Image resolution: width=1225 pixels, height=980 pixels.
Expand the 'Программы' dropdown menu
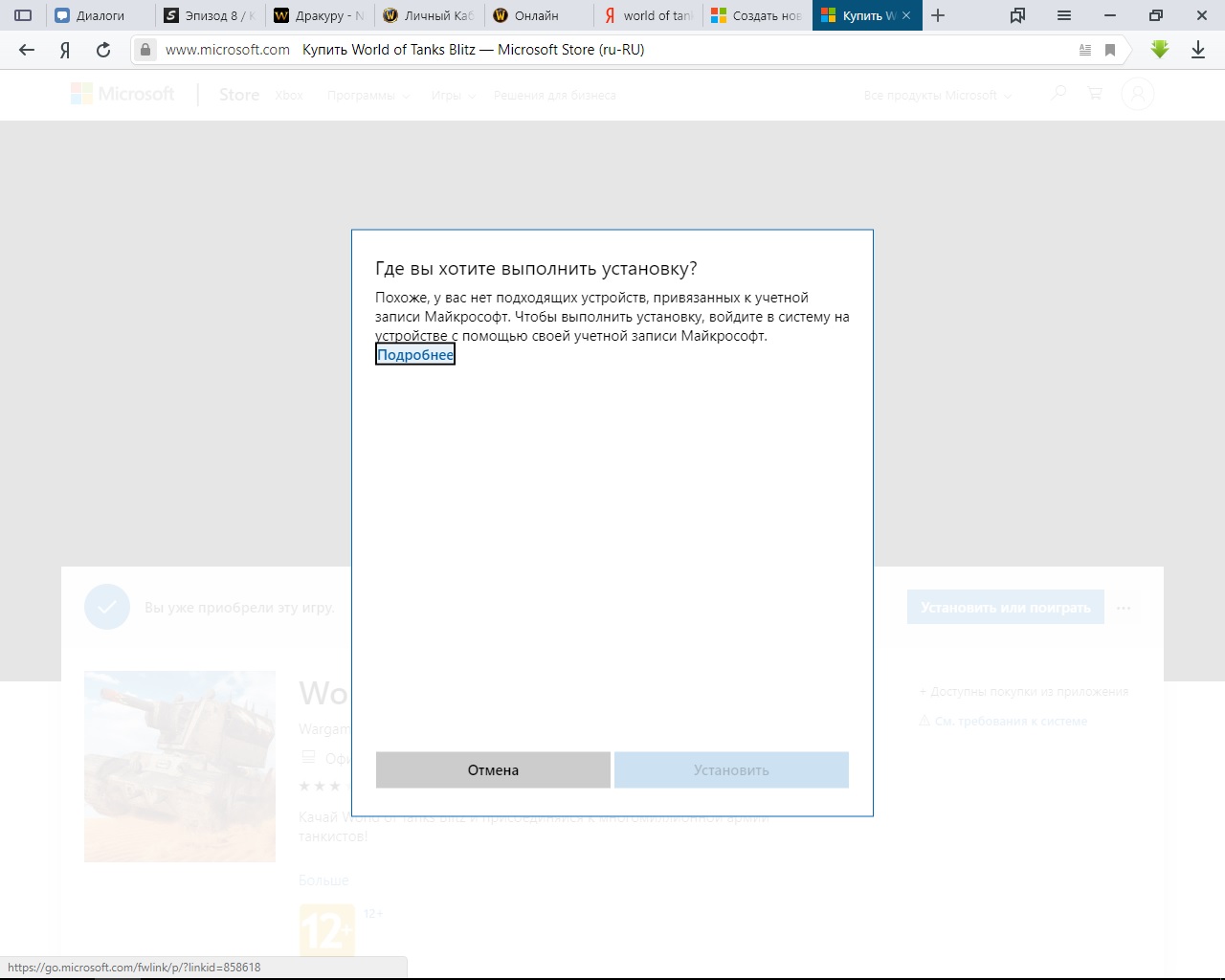(368, 96)
